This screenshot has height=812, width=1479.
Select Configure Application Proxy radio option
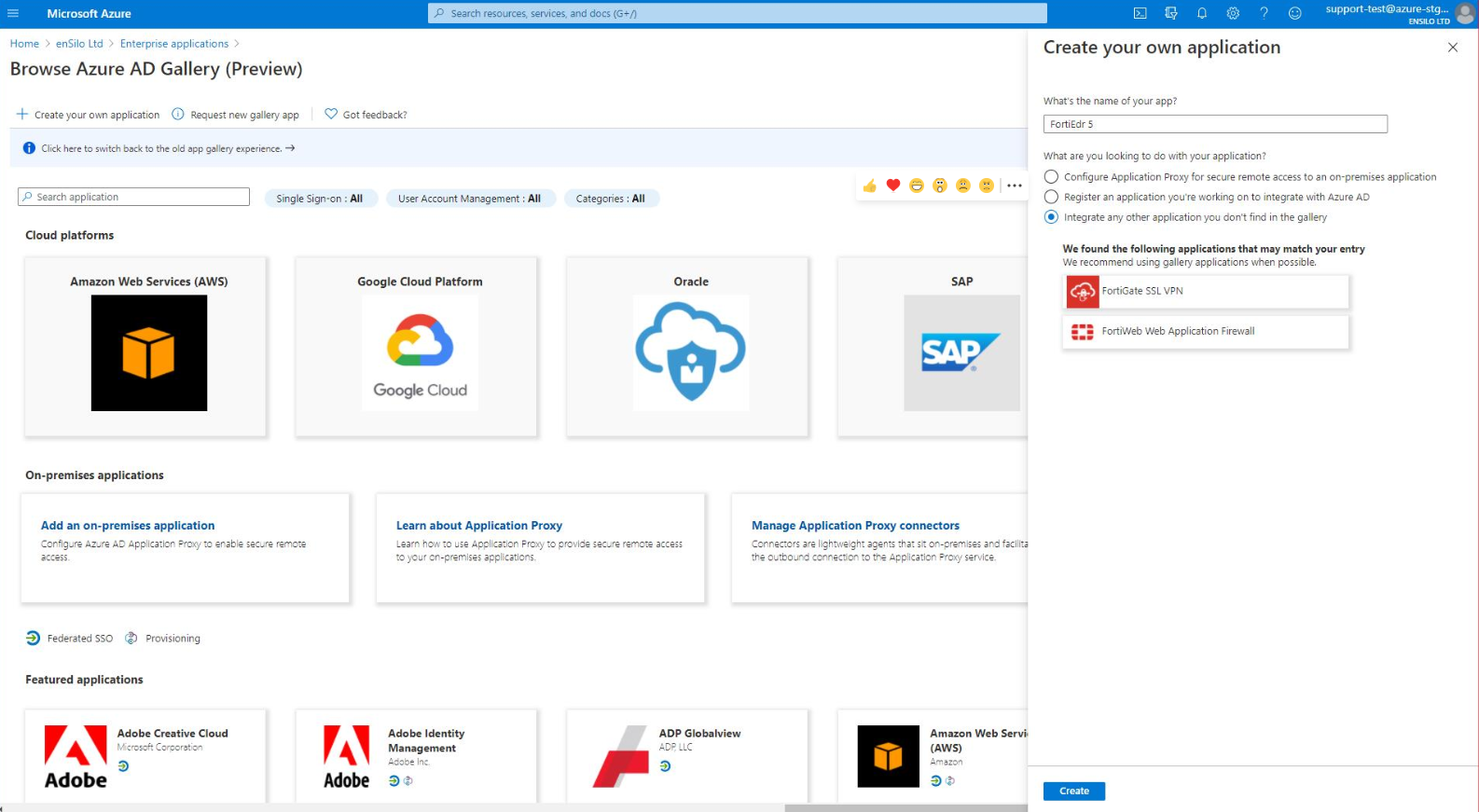1052,177
